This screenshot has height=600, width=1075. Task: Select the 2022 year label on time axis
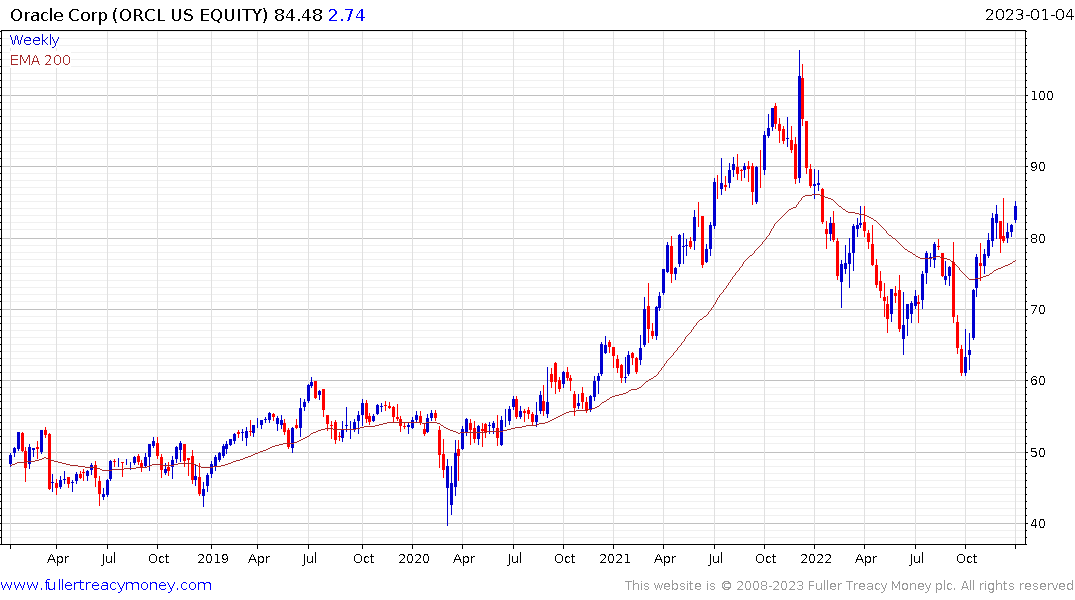point(815,558)
